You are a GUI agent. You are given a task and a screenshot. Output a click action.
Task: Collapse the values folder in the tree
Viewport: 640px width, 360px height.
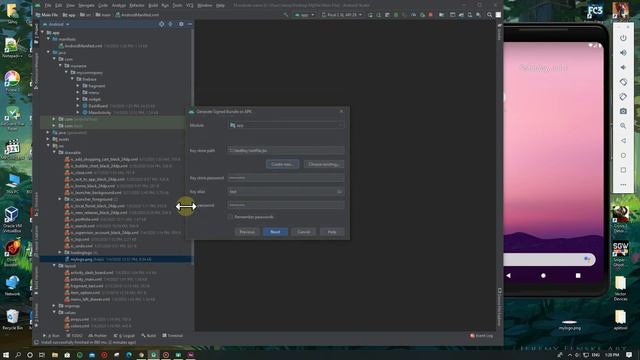tap(54, 312)
